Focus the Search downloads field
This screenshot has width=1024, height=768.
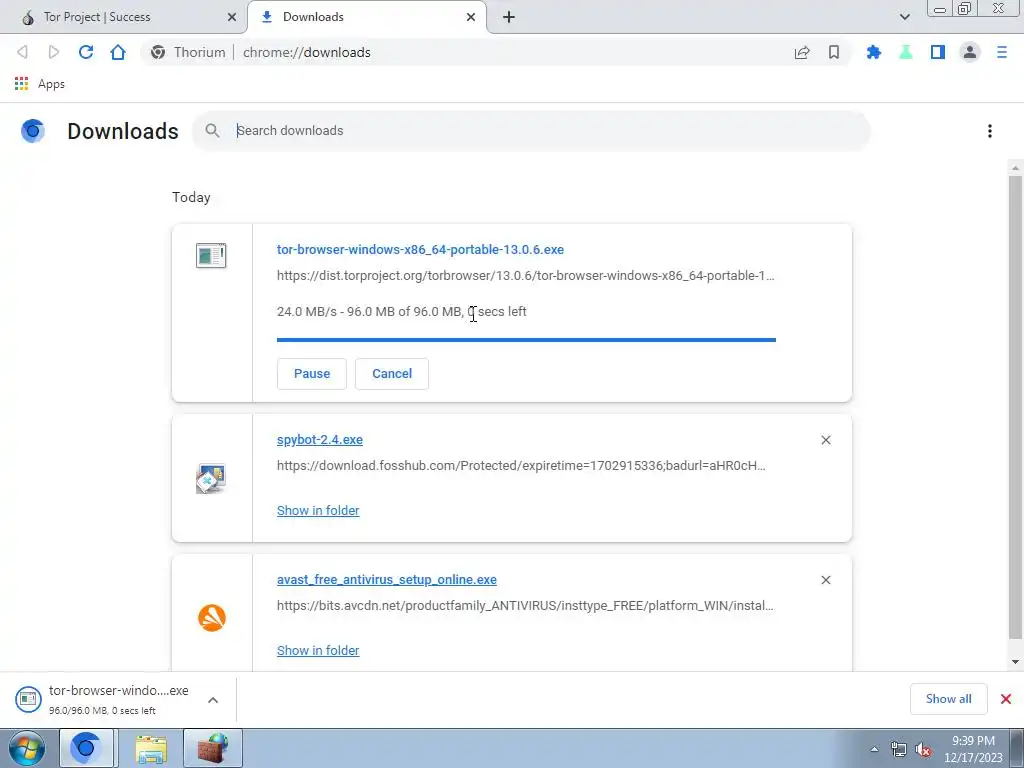[x=531, y=131]
